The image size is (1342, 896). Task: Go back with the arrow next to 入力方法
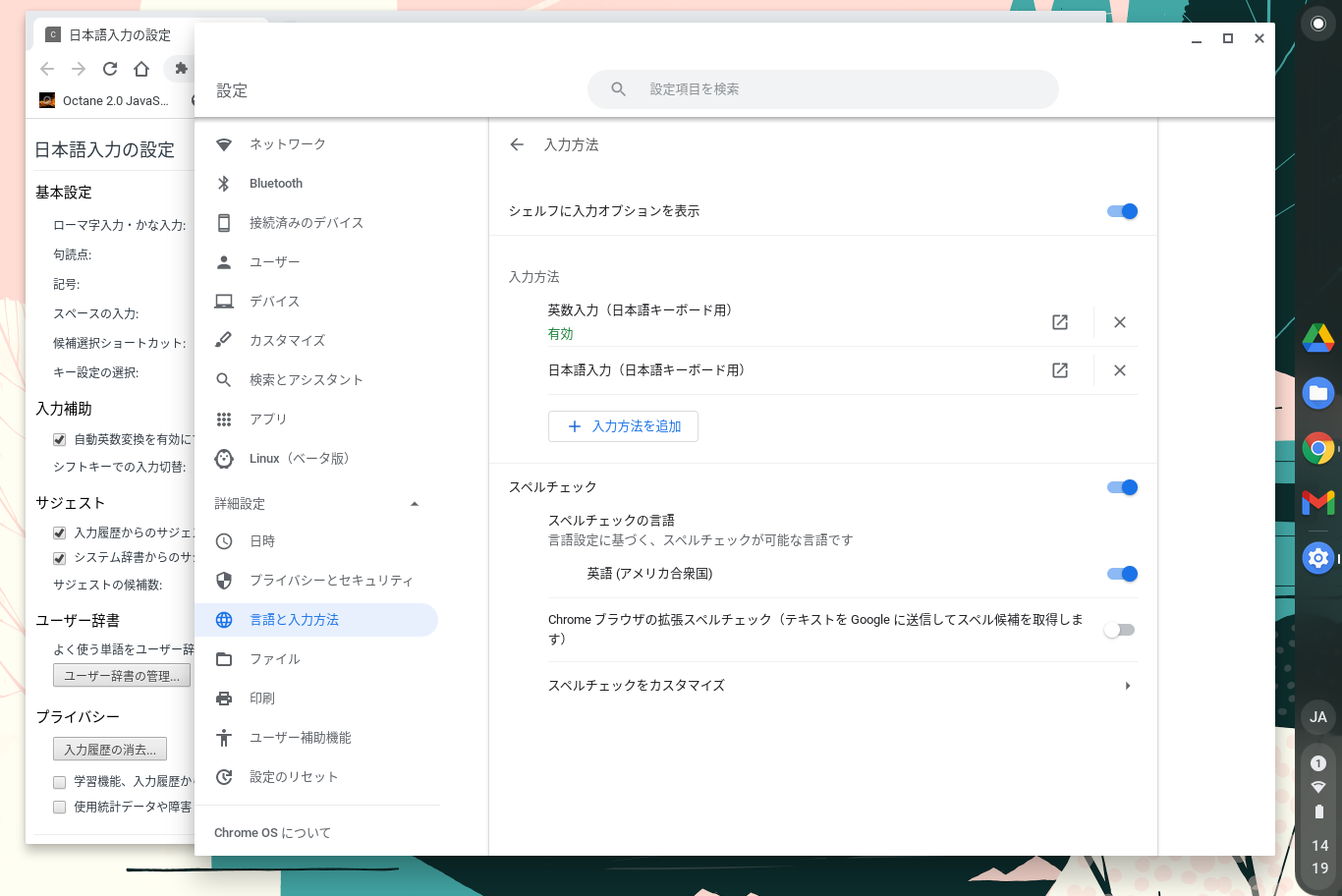coord(517,144)
